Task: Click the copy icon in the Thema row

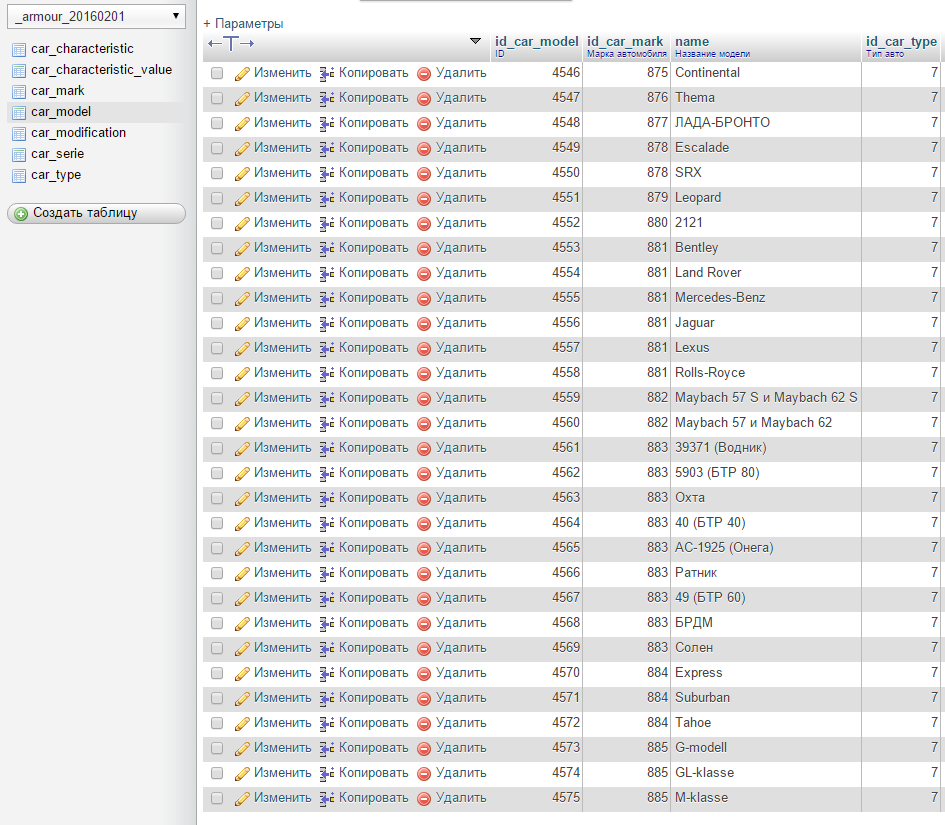Action: click(327, 98)
